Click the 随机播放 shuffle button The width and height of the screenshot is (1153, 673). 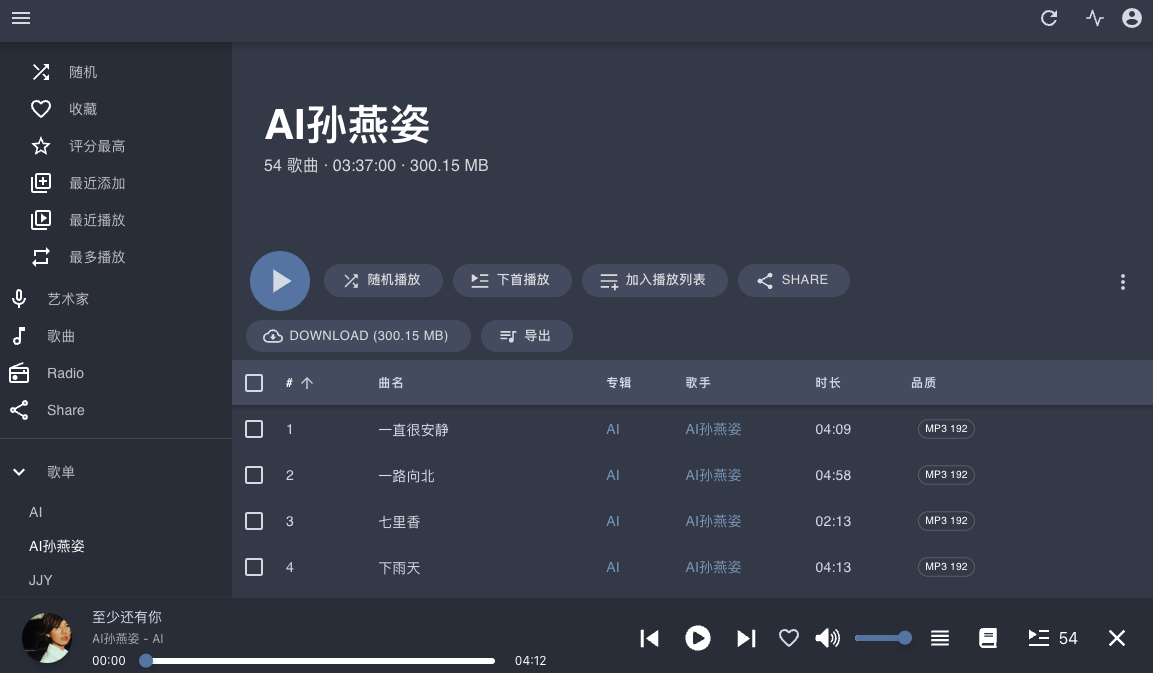click(383, 280)
